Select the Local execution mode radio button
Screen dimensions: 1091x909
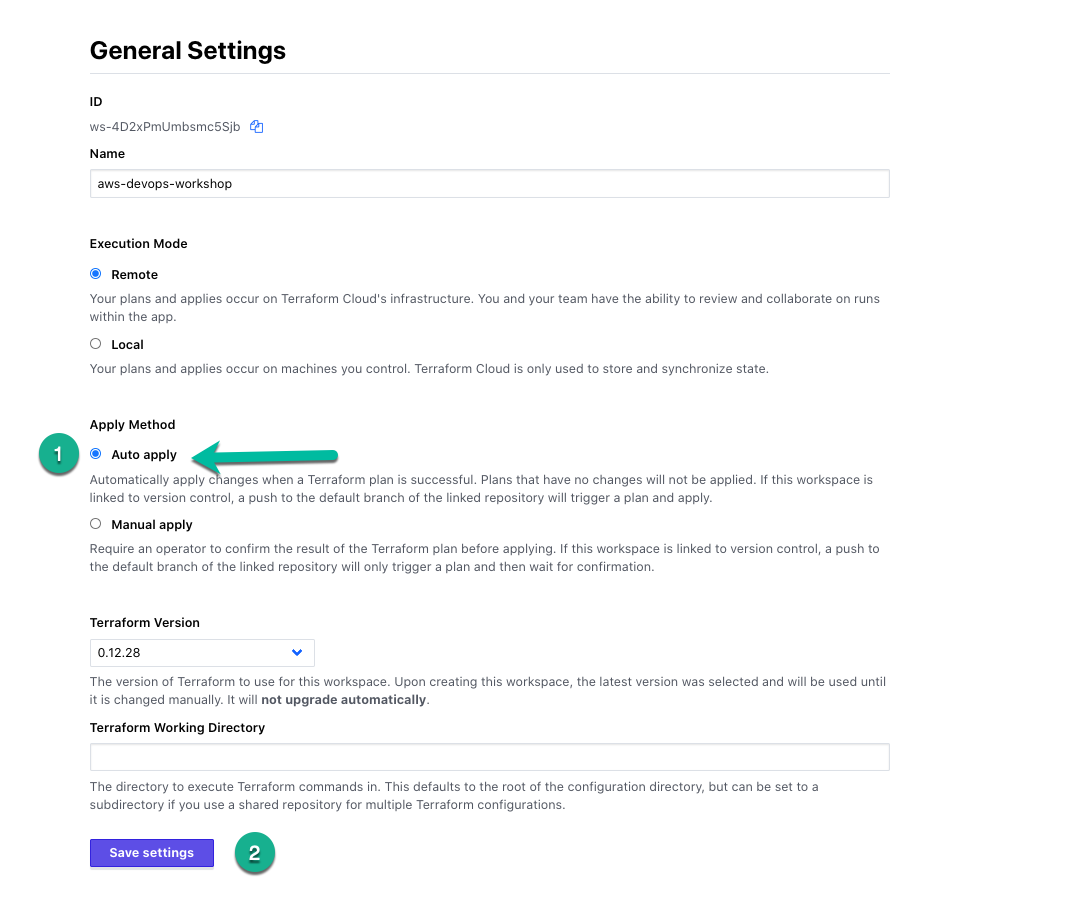pos(96,344)
